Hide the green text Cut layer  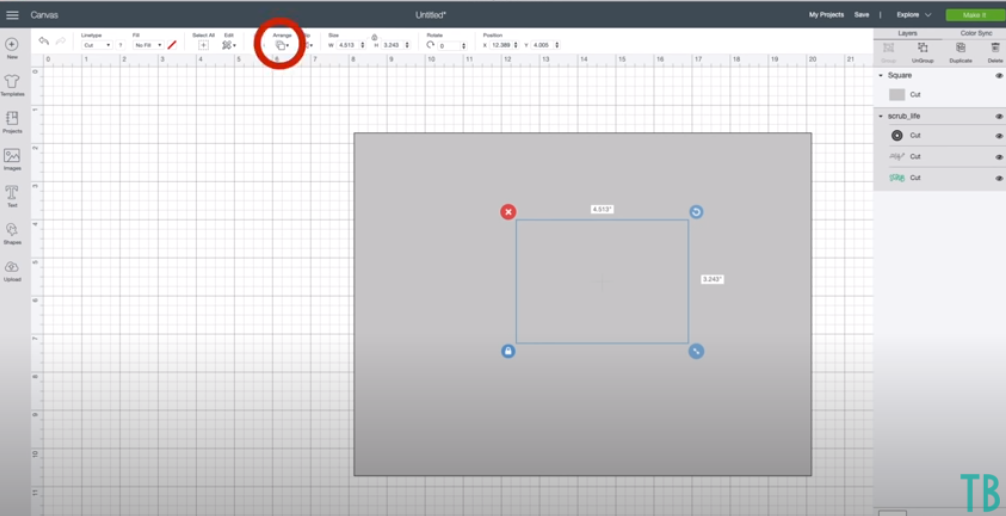click(999, 178)
